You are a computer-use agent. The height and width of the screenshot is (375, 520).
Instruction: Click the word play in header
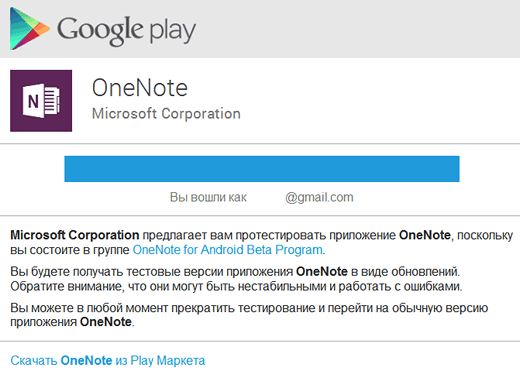[x=172, y=31]
